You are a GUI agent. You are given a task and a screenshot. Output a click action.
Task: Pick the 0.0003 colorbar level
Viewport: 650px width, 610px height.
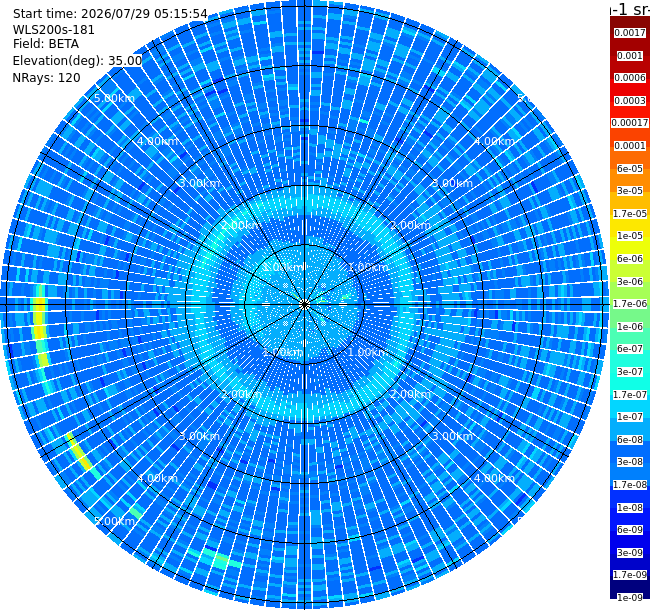[630, 101]
